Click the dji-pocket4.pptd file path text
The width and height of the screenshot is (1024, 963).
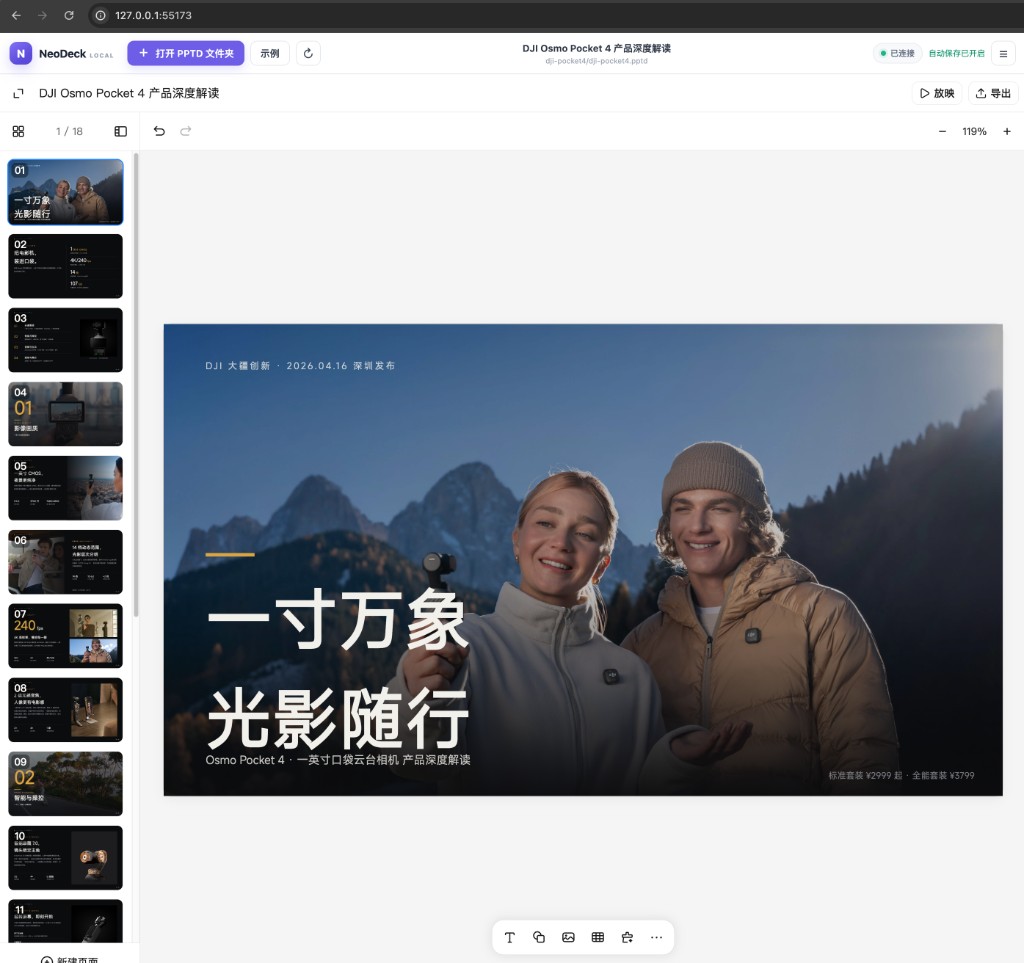596,61
